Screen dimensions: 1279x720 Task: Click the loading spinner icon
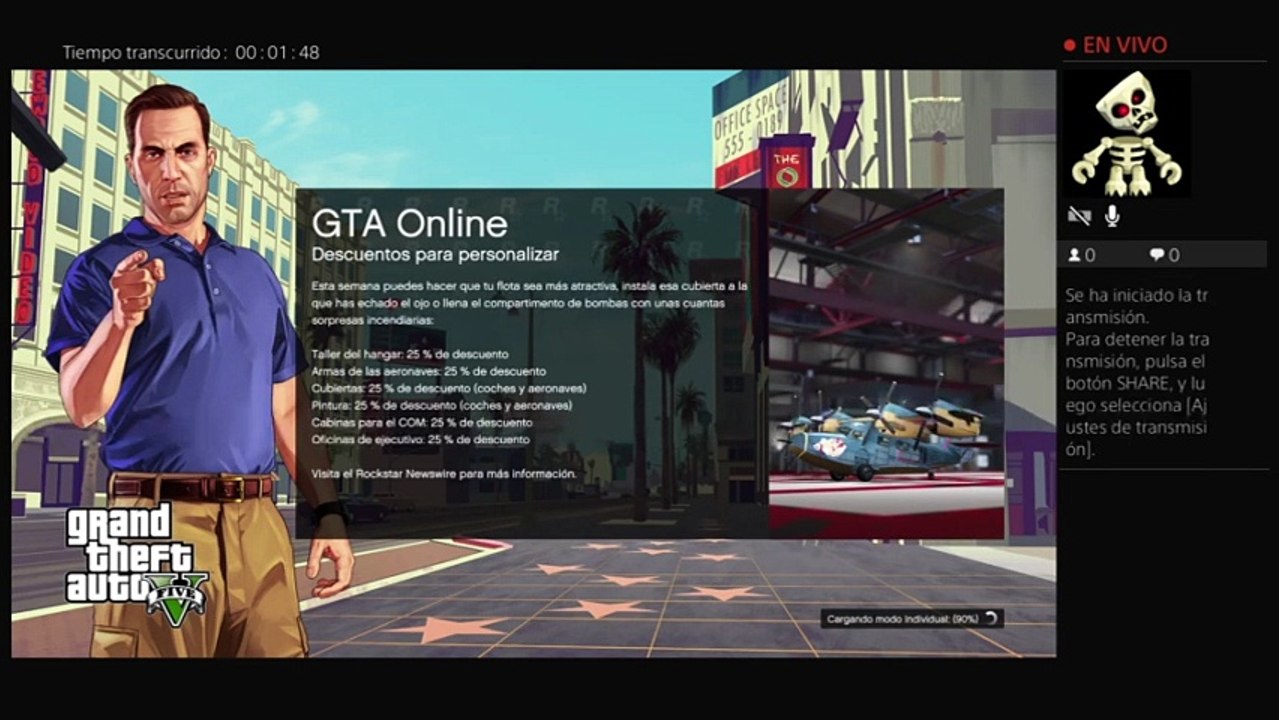pos(990,619)
